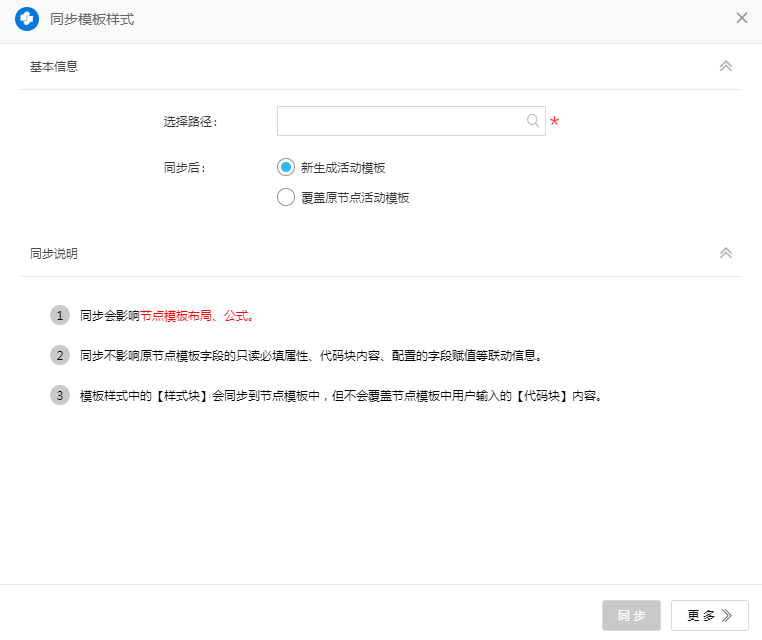762x640 pixels.
Task: Click the 基本信息 section header
Action: click(x=54, y=67)
